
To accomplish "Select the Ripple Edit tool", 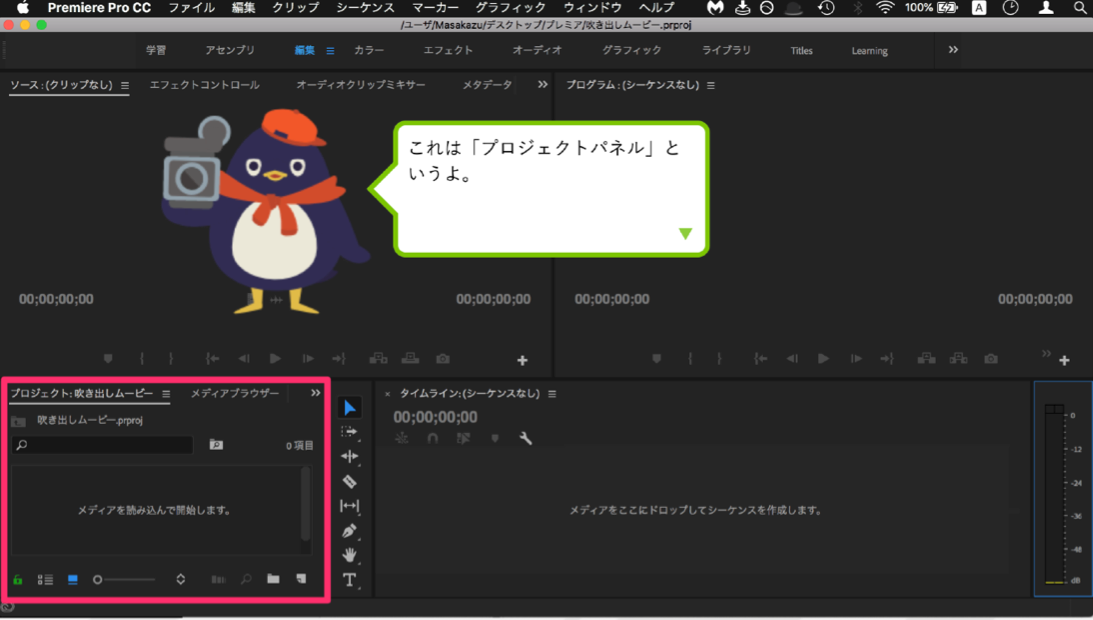I will point(349,457).
